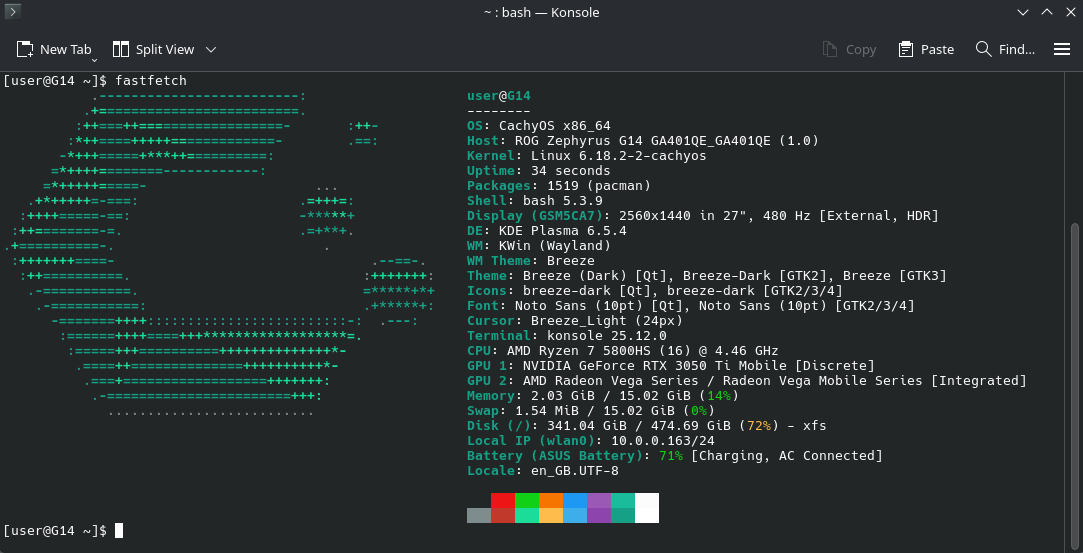The image size is (1083, 553).
Task: Paste clipboard into terminal
Action: pos(926,49)
